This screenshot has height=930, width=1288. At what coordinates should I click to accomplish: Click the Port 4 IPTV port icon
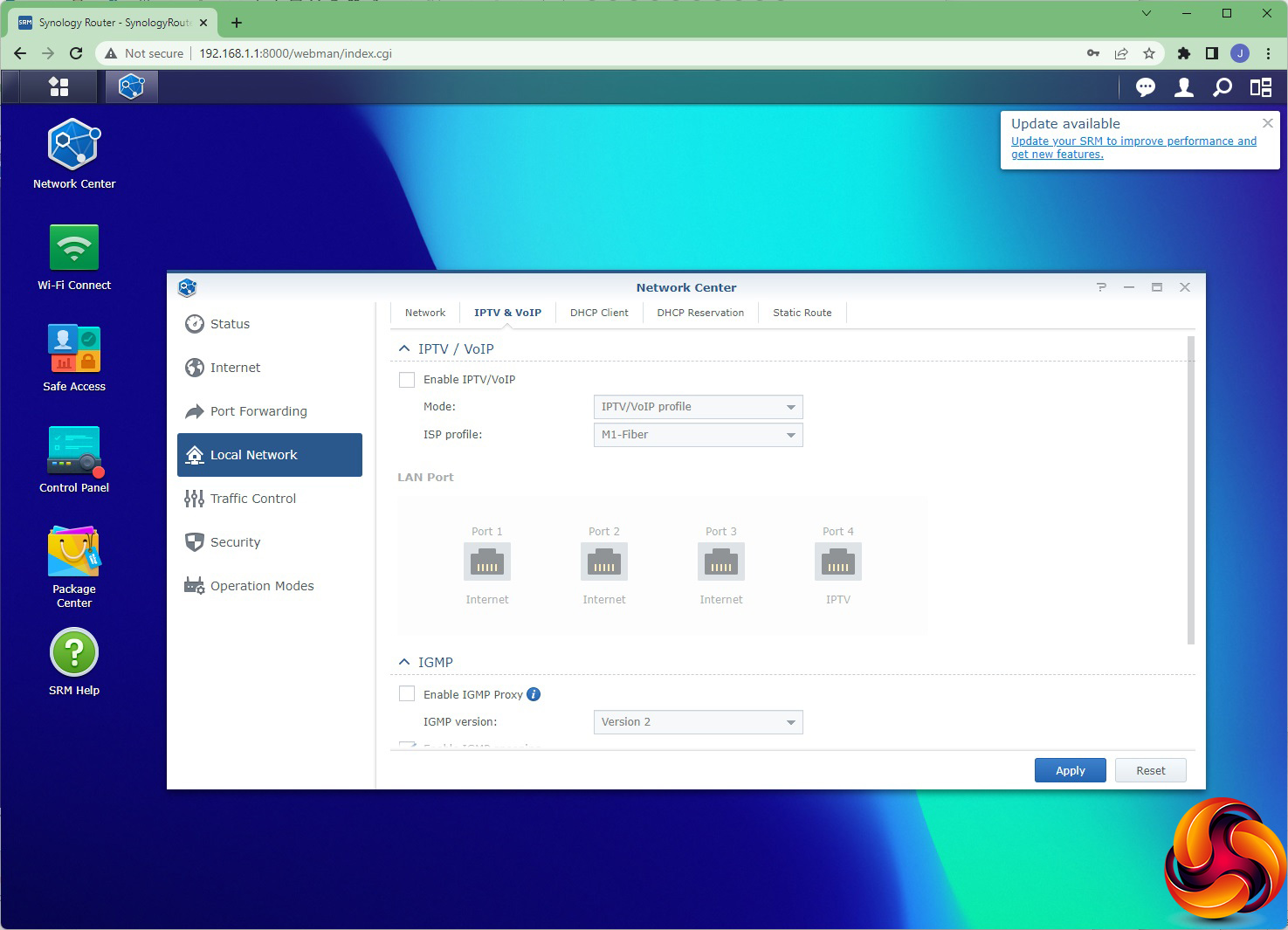click(838, 561)
